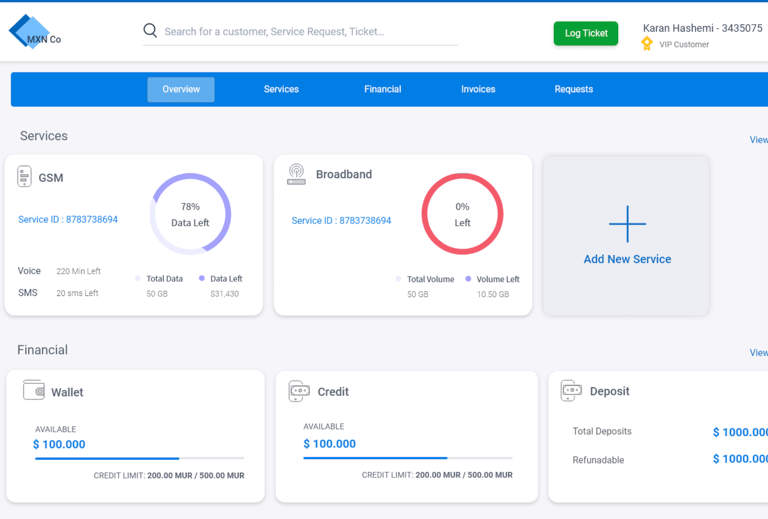This screenshot has height=519, width=768.
Task: Click the MXN Co logo
Action: 35,32
